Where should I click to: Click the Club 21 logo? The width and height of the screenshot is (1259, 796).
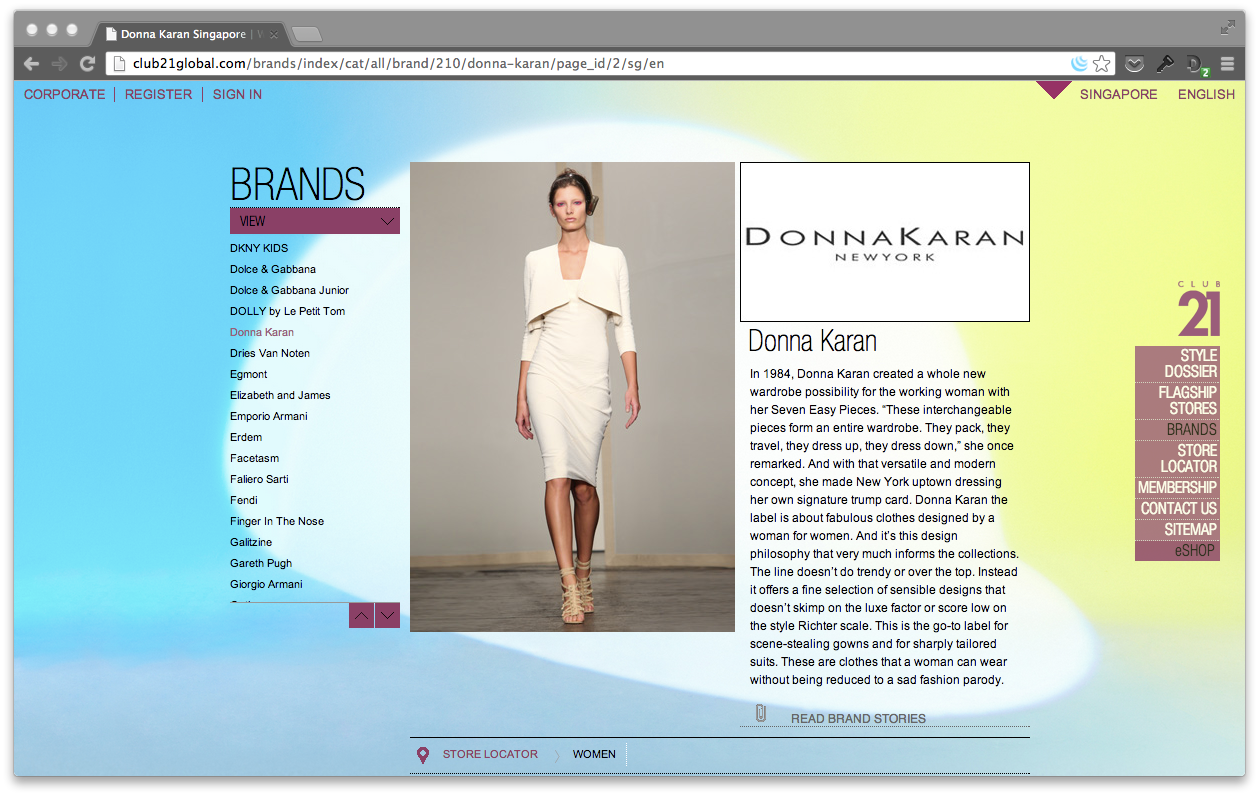pyautogui.click(x=1198, y=309)
